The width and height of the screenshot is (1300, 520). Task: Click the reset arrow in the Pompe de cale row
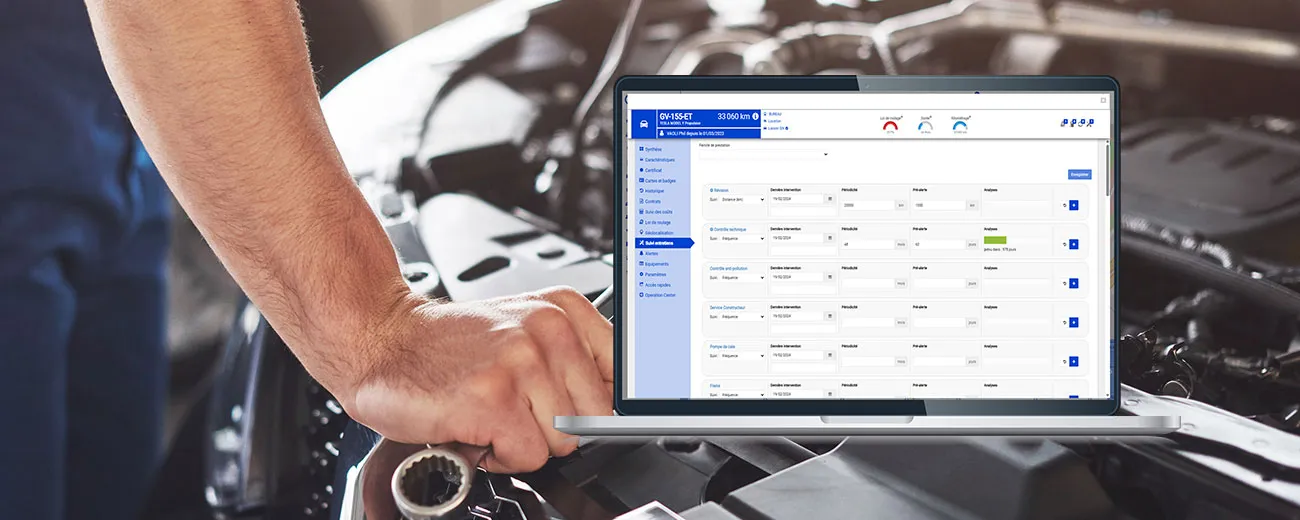point(1064,361)
